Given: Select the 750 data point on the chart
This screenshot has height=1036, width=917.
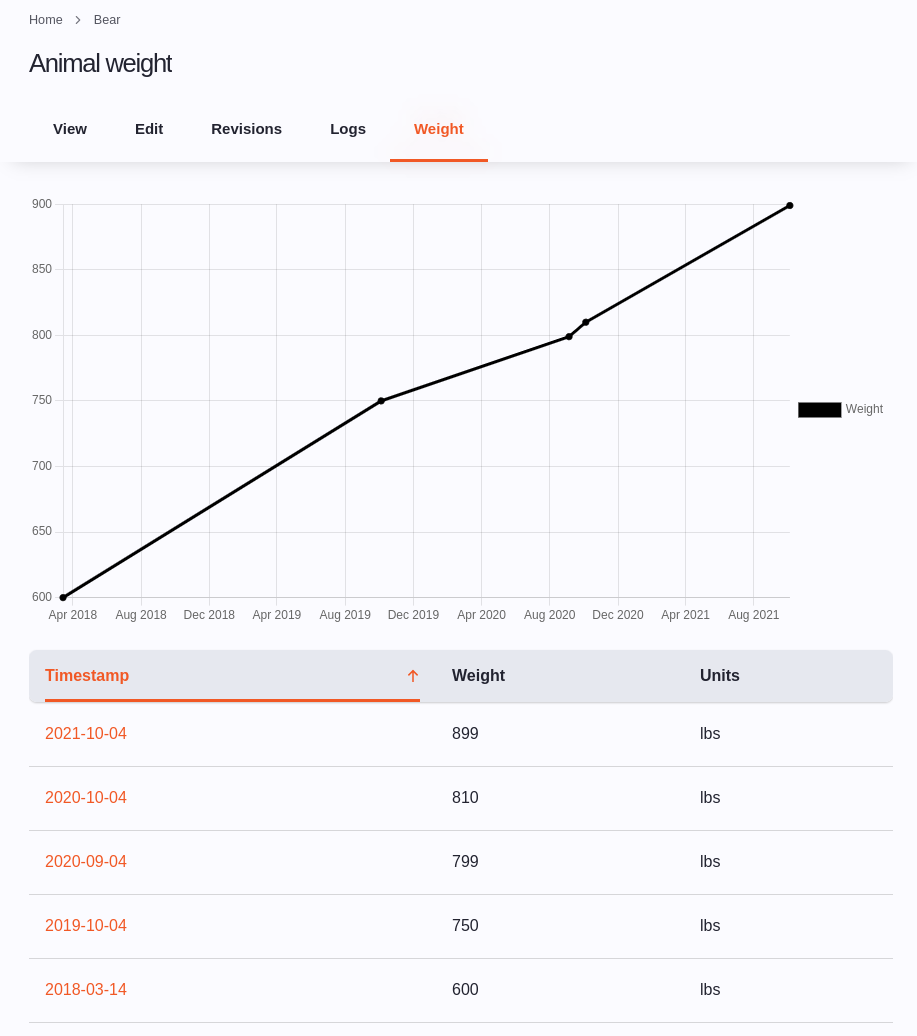Looking at the screenshot, I should click(x=381, y=400).
